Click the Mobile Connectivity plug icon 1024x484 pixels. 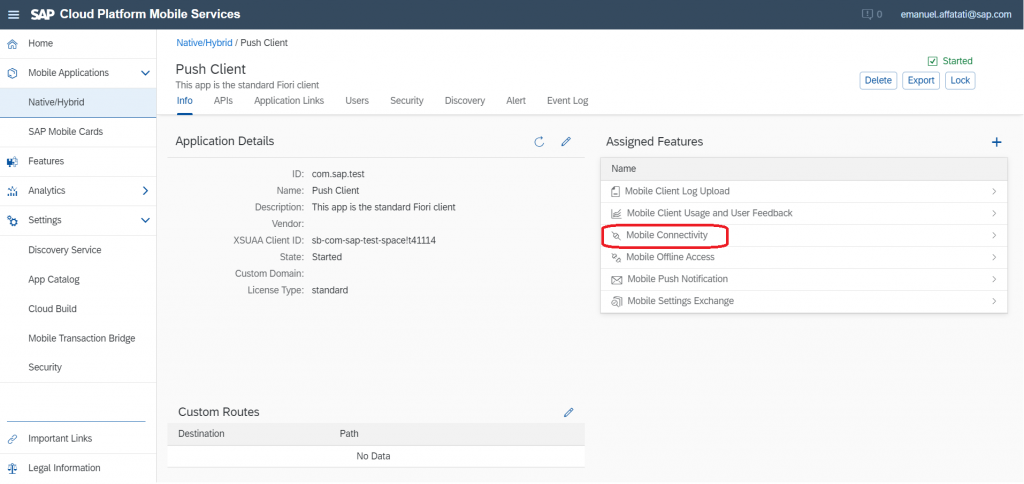615,235
